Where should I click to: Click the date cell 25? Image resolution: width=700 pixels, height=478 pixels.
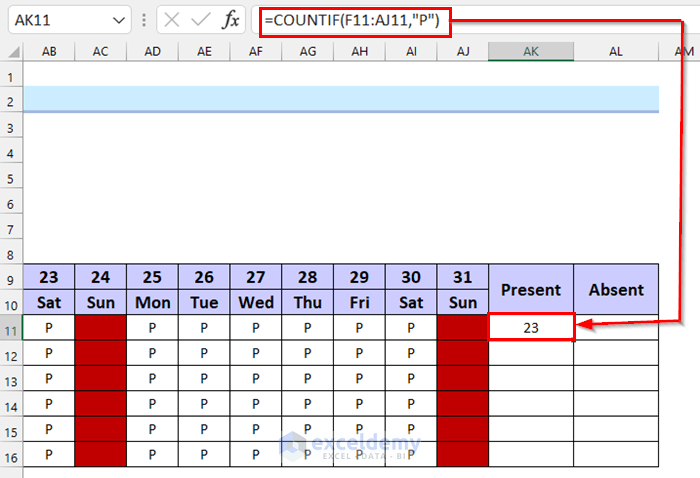[x=152, y=277]
